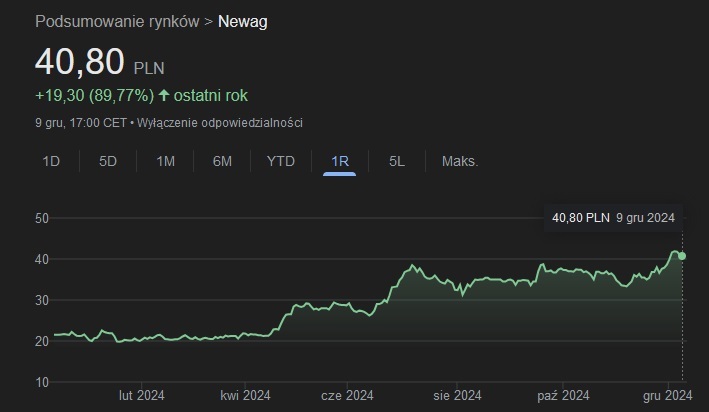Open the Podsumowanie rynków breadcrumb link

(117, 21)
